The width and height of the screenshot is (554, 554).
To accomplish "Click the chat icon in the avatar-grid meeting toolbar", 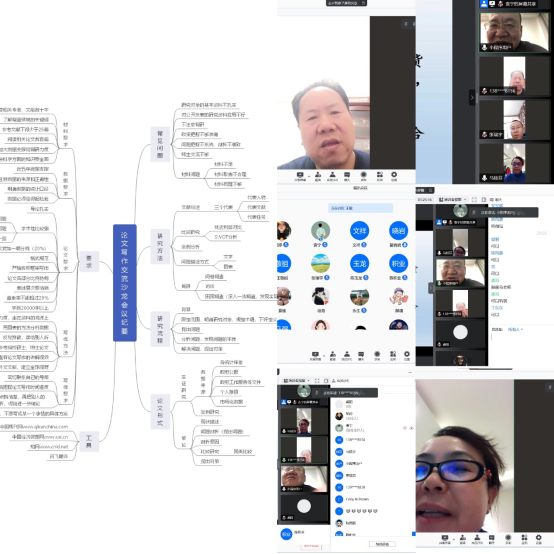I will (x=361, y=354).
